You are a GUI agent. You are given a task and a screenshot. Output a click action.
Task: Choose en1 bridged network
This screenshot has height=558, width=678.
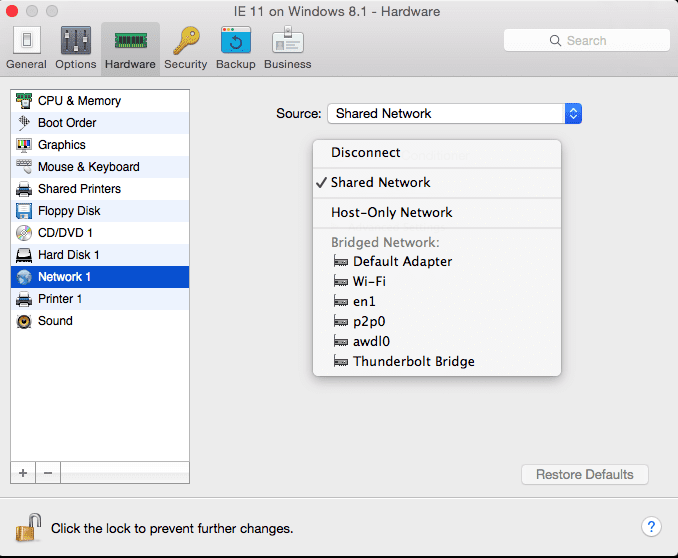pos(437,301)
